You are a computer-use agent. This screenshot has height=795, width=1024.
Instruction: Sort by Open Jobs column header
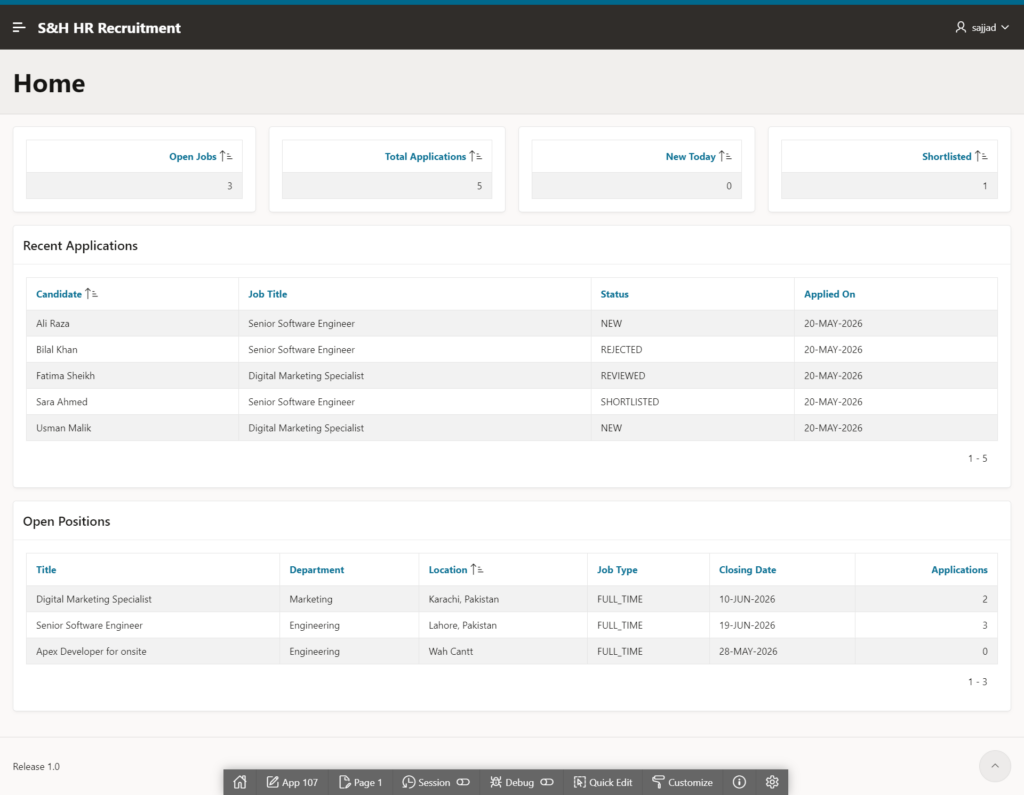click(x=193, y=157)
